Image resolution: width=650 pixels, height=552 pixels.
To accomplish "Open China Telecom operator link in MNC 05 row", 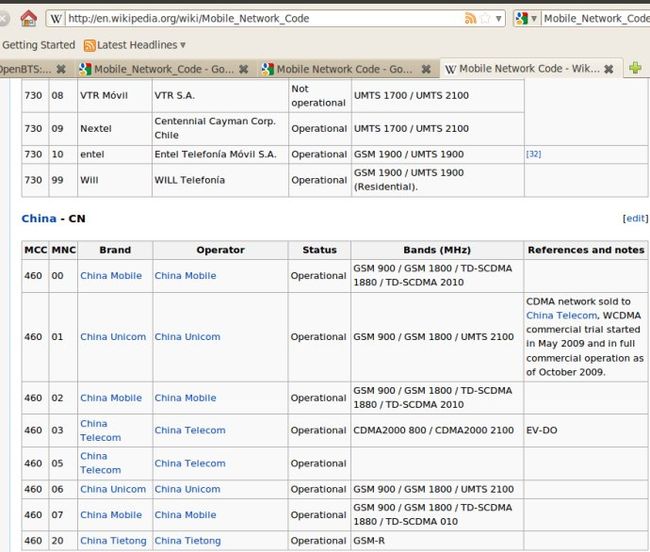I will click(190, 463).
